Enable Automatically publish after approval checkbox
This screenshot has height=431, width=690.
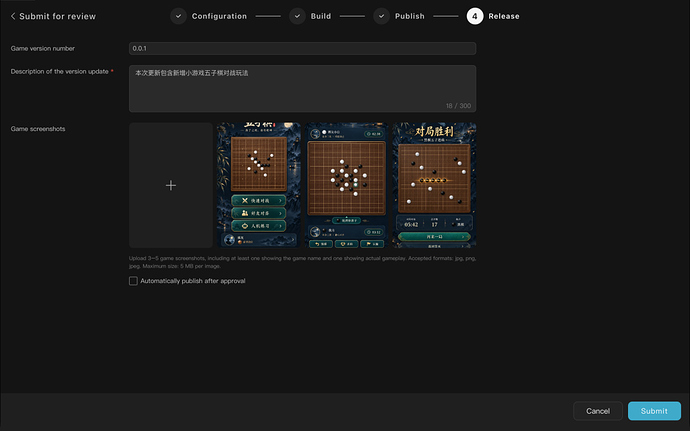pyautogui.click(x=133, y=281)
